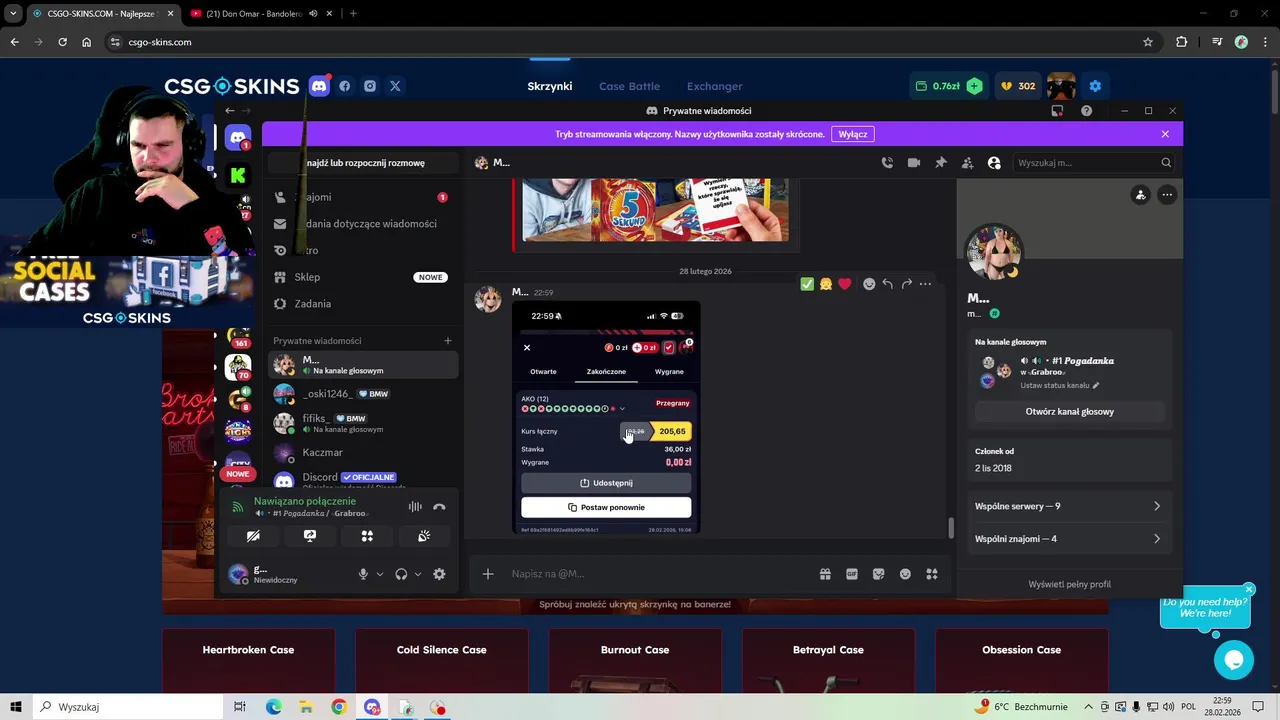This screenshot has height=720, width=1280.
Task: Open profile more options ellipsis button
Action: (1167, 195)
